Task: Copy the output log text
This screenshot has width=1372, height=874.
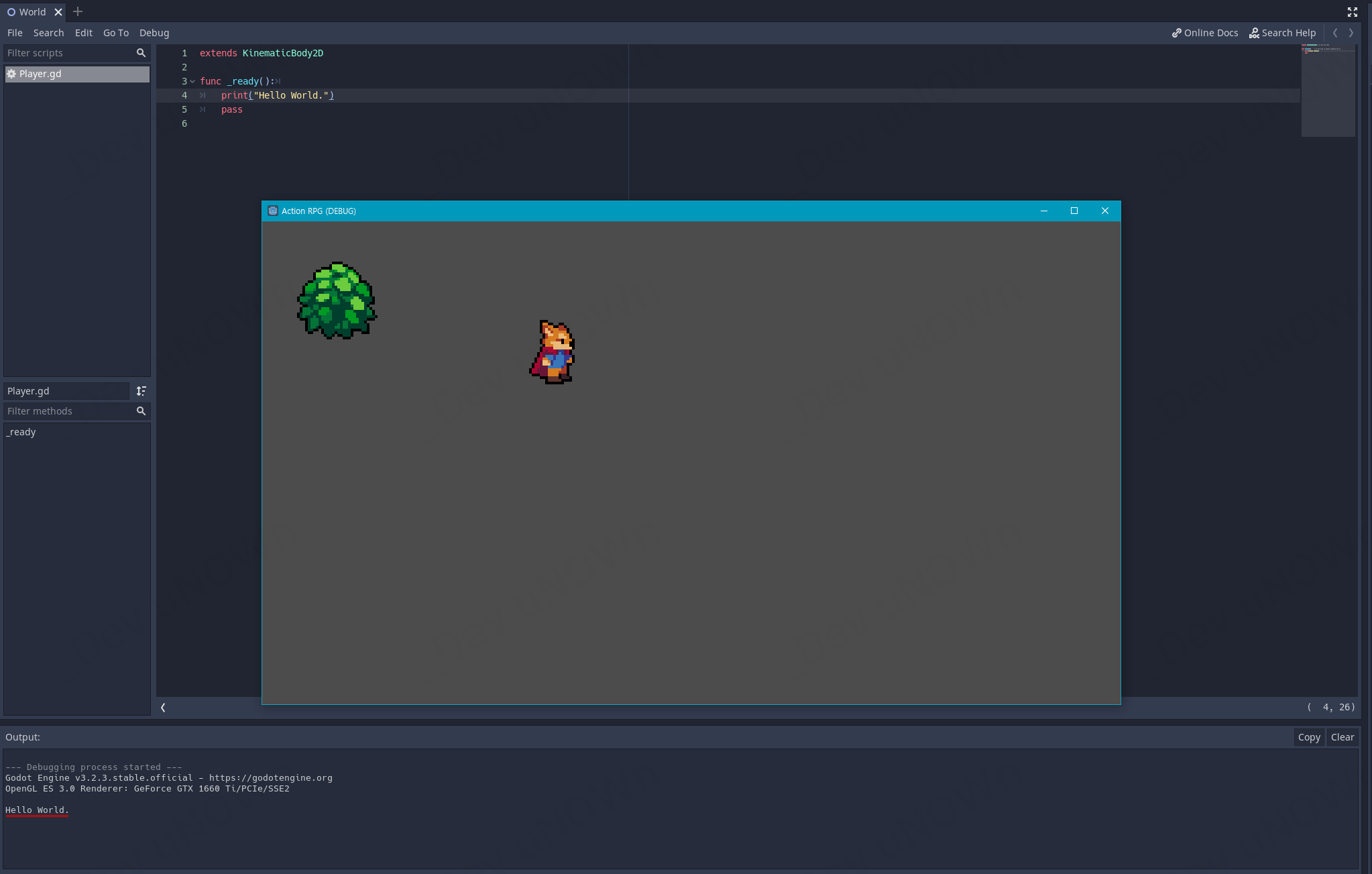Action: pyautogui.click(x=1308, y=737)
